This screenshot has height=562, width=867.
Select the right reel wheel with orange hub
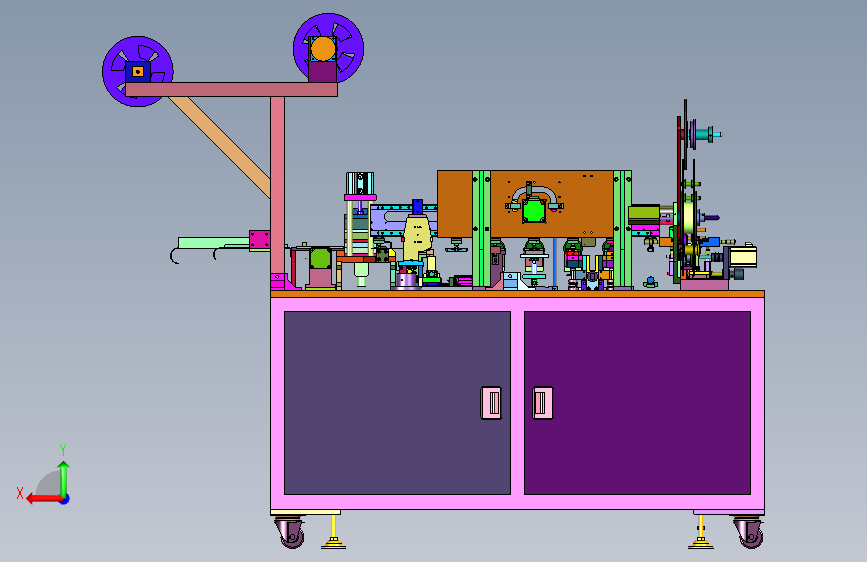[328, 49]
